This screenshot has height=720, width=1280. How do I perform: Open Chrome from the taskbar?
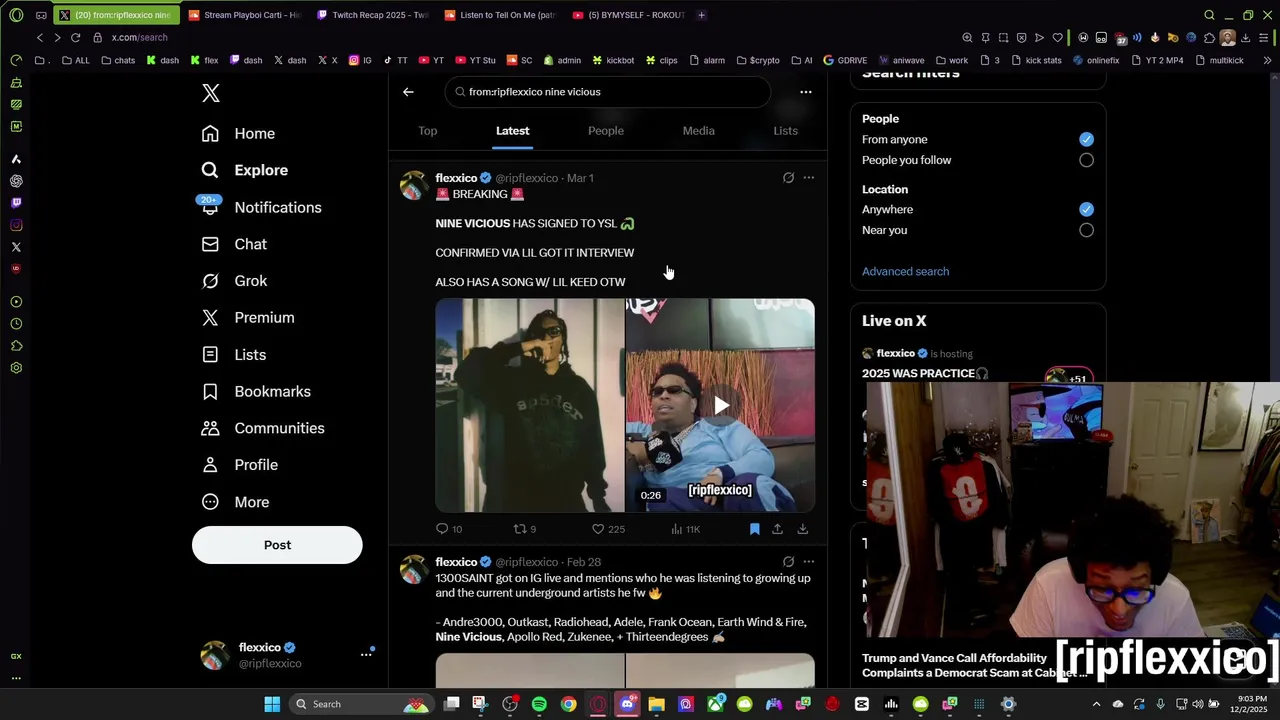click(x=568, y=704)
